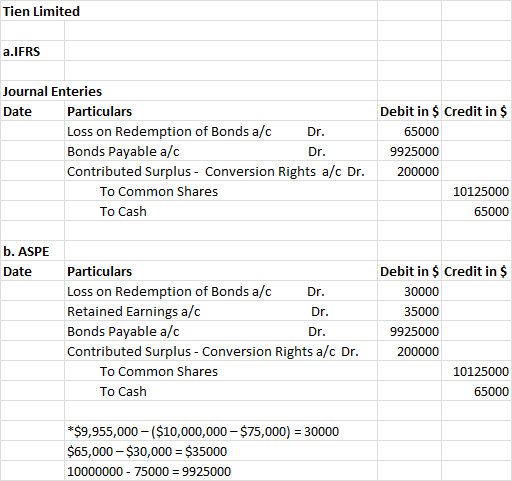
Task: Select ASPE 'Bonds Payable a/c' cell
Action: (x=221, y=331)
